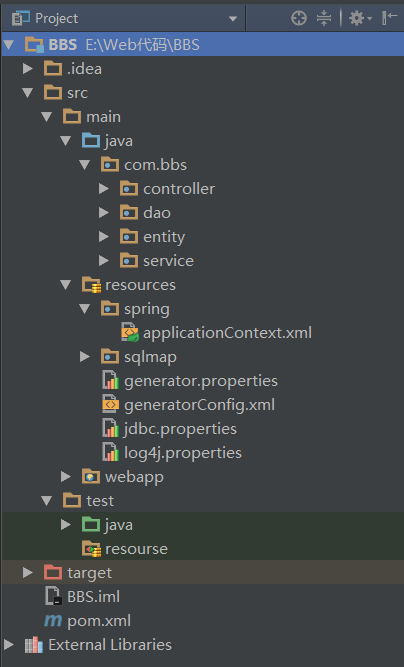Expand the target folder arrow

pos(28,573)
